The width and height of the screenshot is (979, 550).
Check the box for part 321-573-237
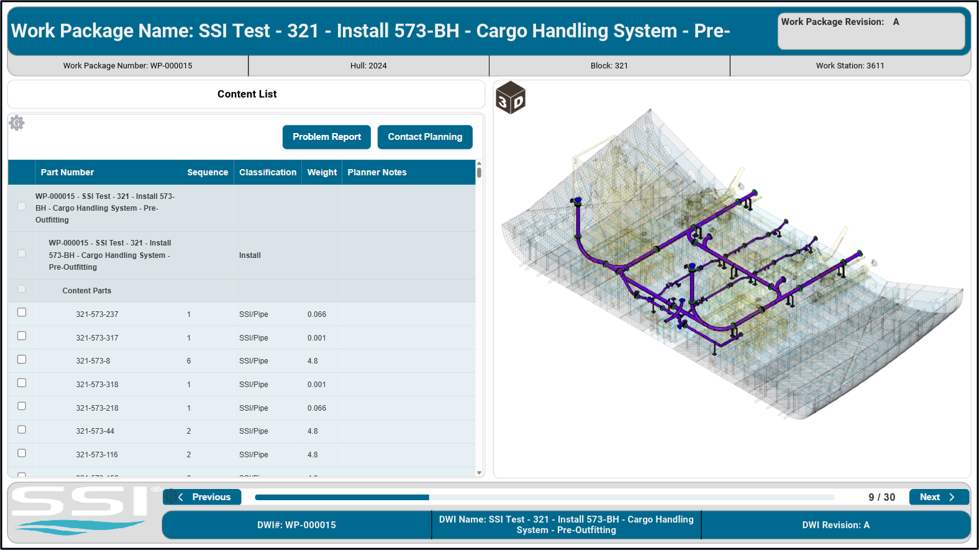22,312
